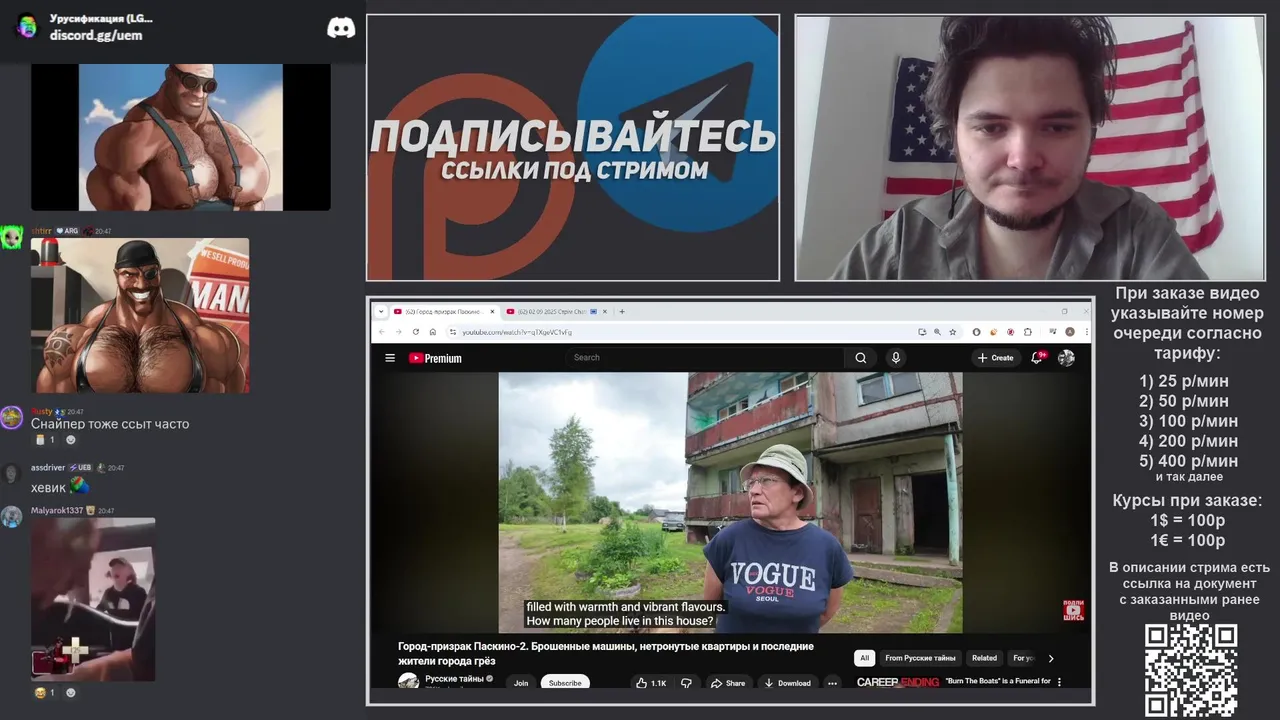Click the browser back arrow
1280x720 pixels.
point(381,332)
